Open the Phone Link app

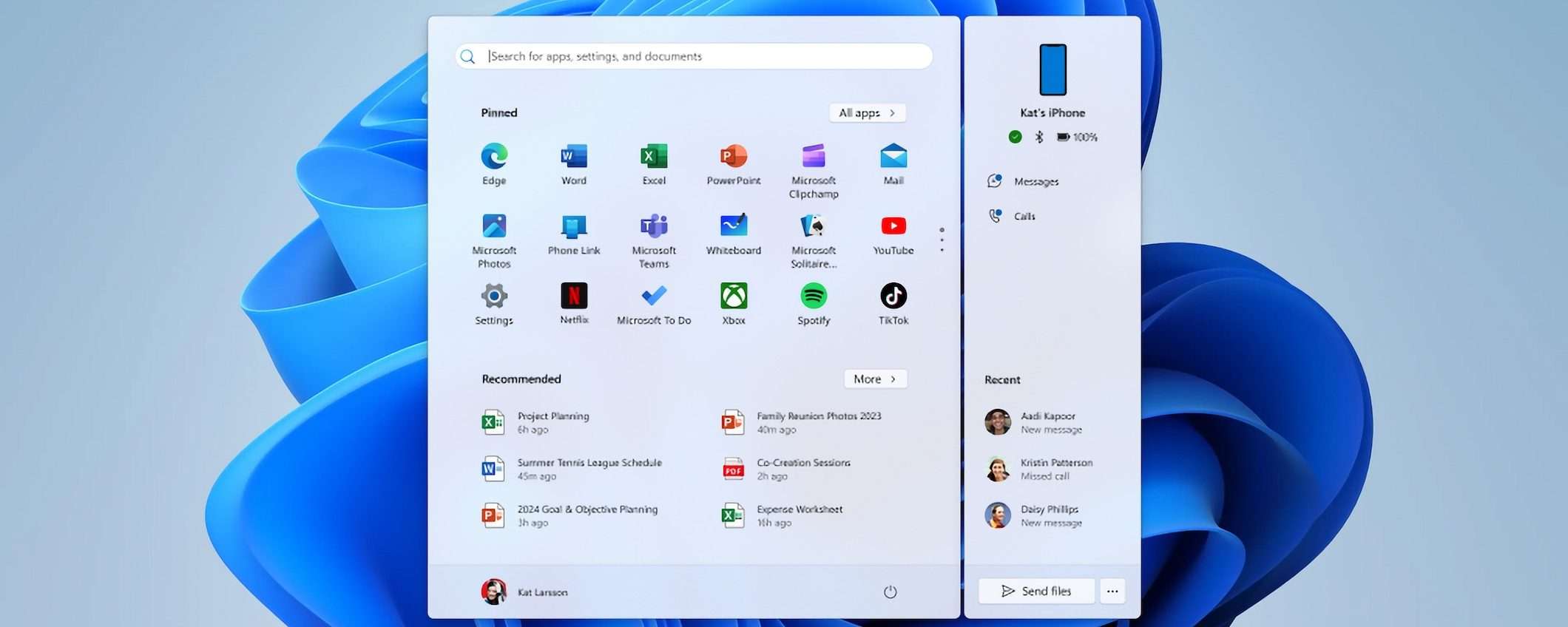tap(574, 234)
